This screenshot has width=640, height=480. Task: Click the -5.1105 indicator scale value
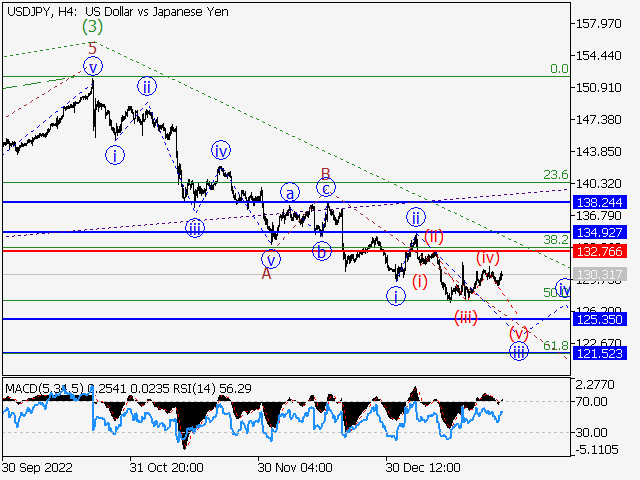[597, 450]
